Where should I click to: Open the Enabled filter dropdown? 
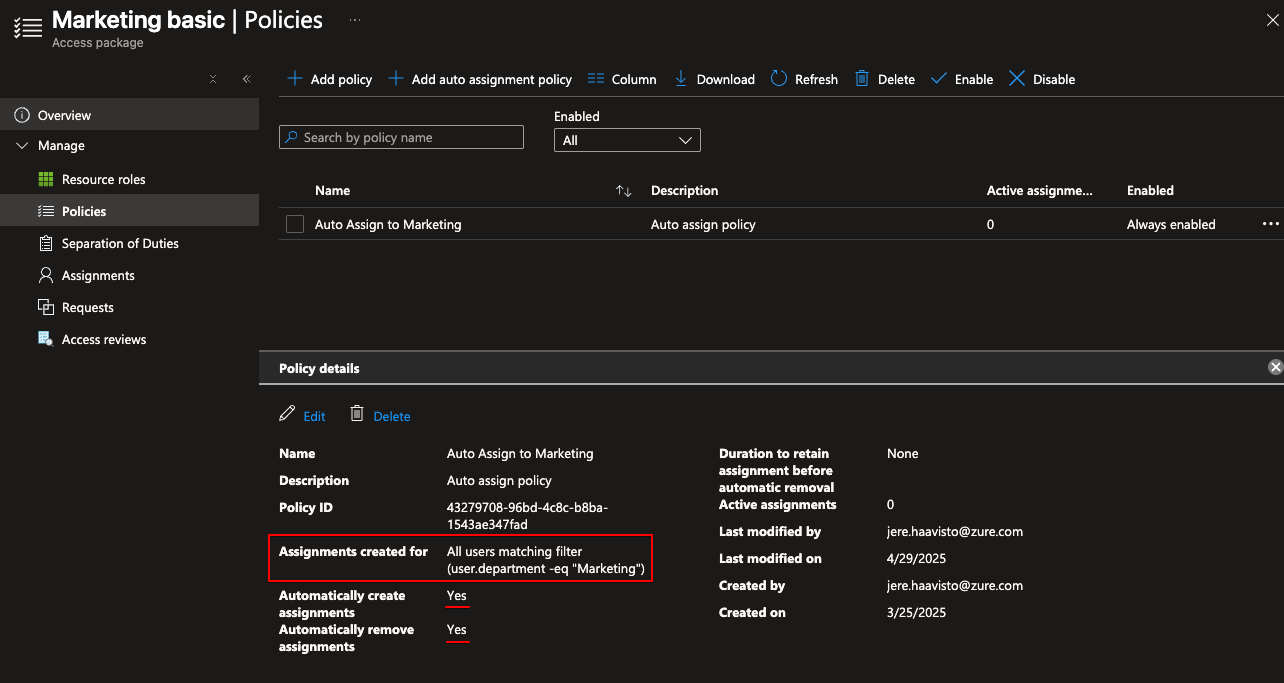tap(627, 141)
